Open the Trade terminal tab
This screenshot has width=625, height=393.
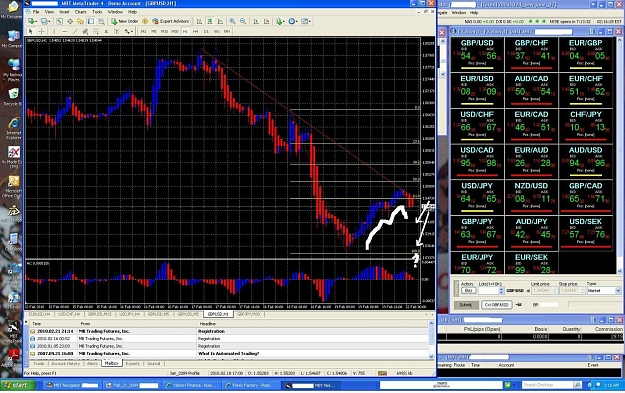click(39, 364)
